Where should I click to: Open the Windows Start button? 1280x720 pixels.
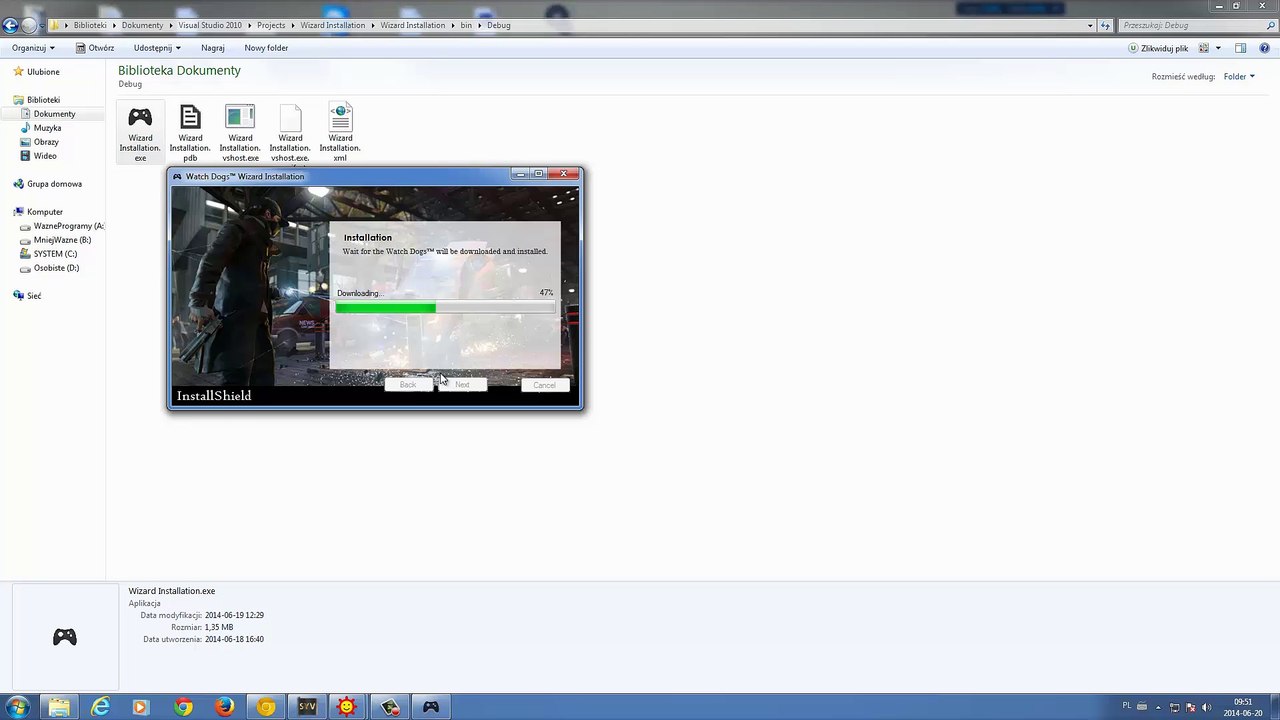[x=18, y=707]
